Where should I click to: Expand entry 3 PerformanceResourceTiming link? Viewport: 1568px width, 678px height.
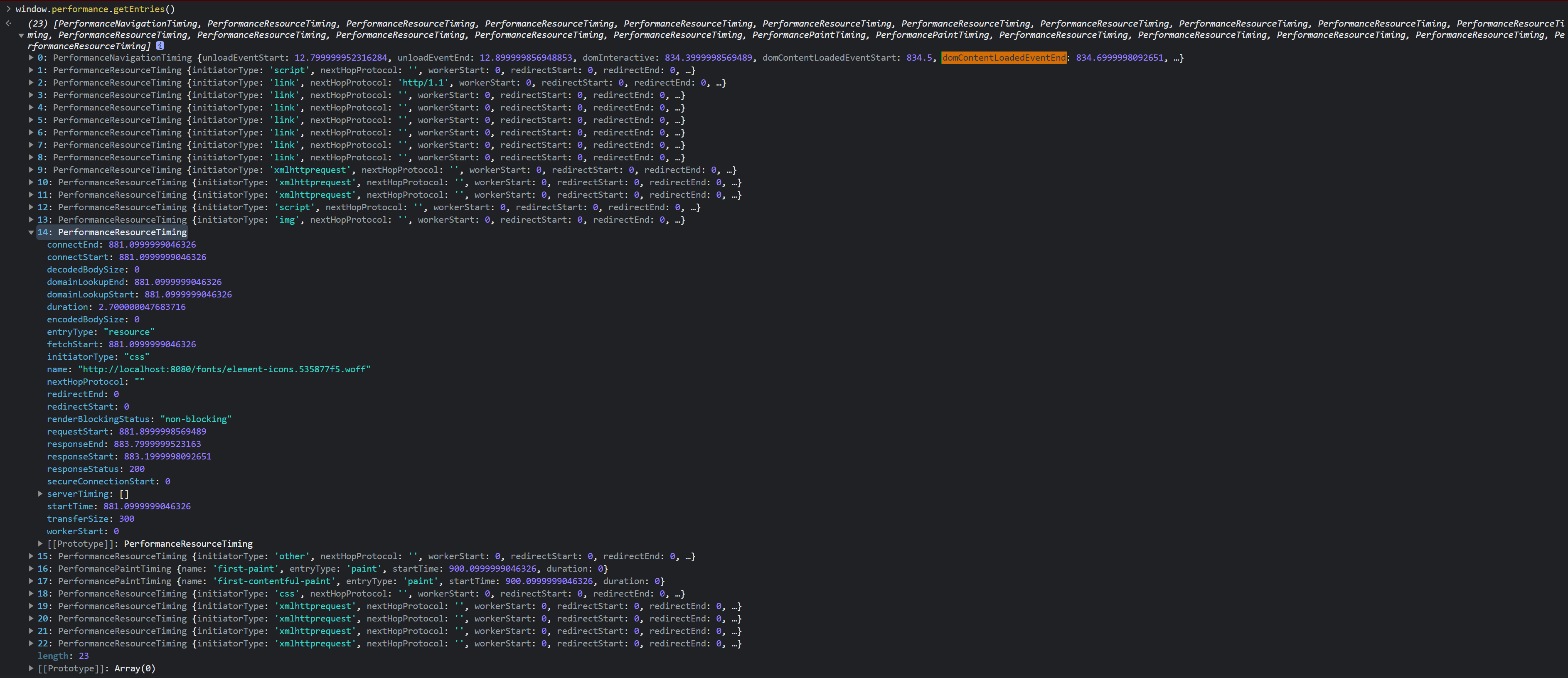click(31, 95)
